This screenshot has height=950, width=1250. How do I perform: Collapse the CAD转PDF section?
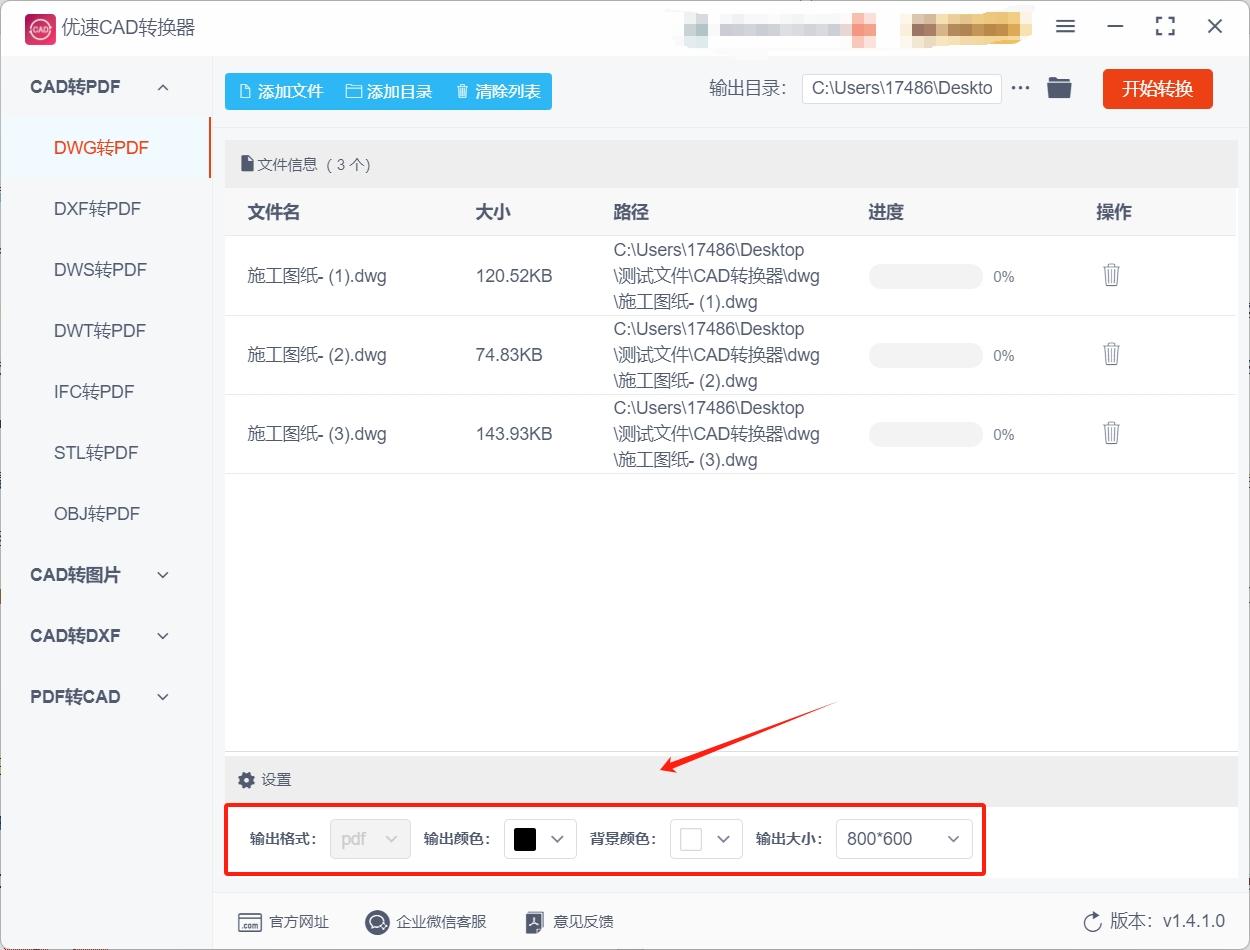163,87
